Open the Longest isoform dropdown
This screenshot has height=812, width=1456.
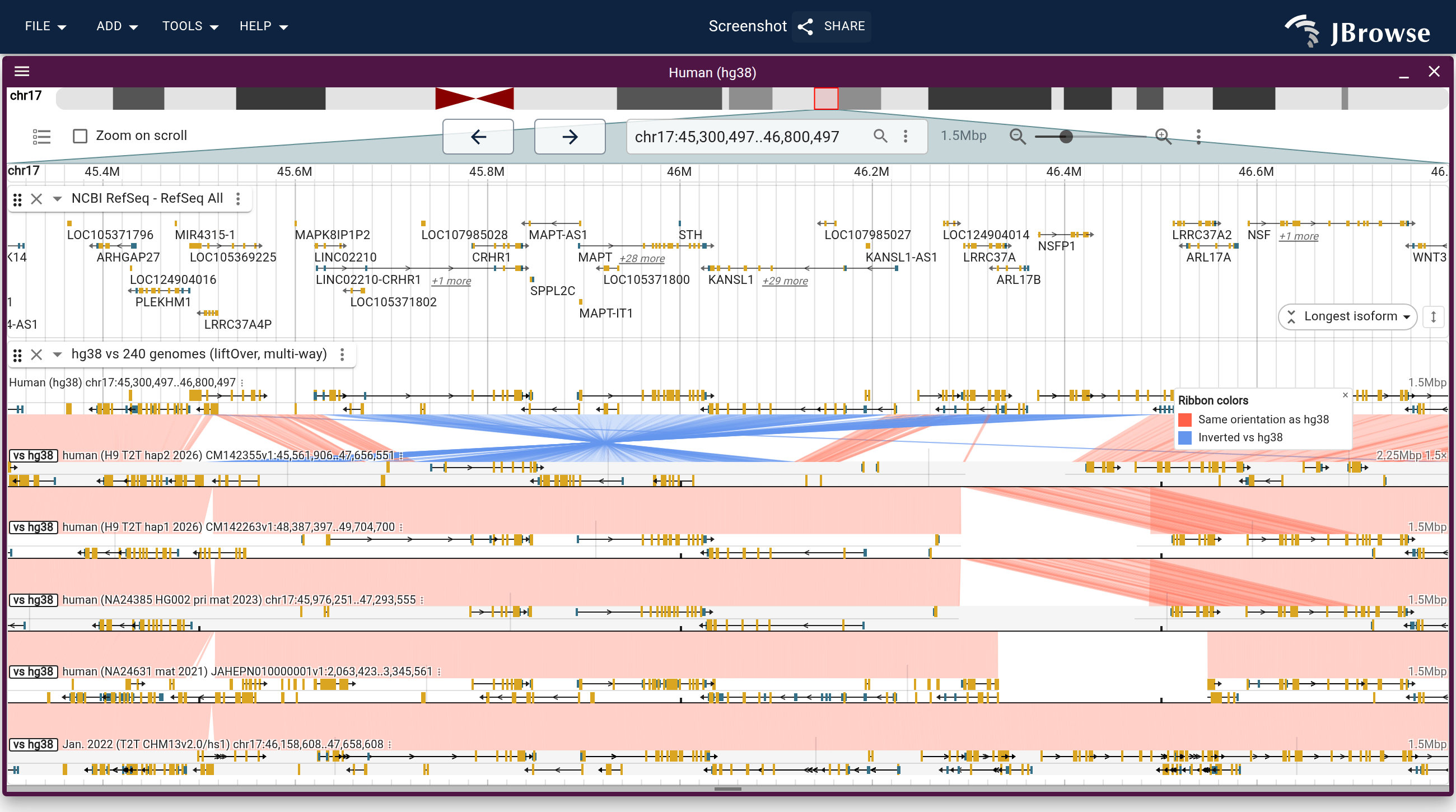[1347, 316]
